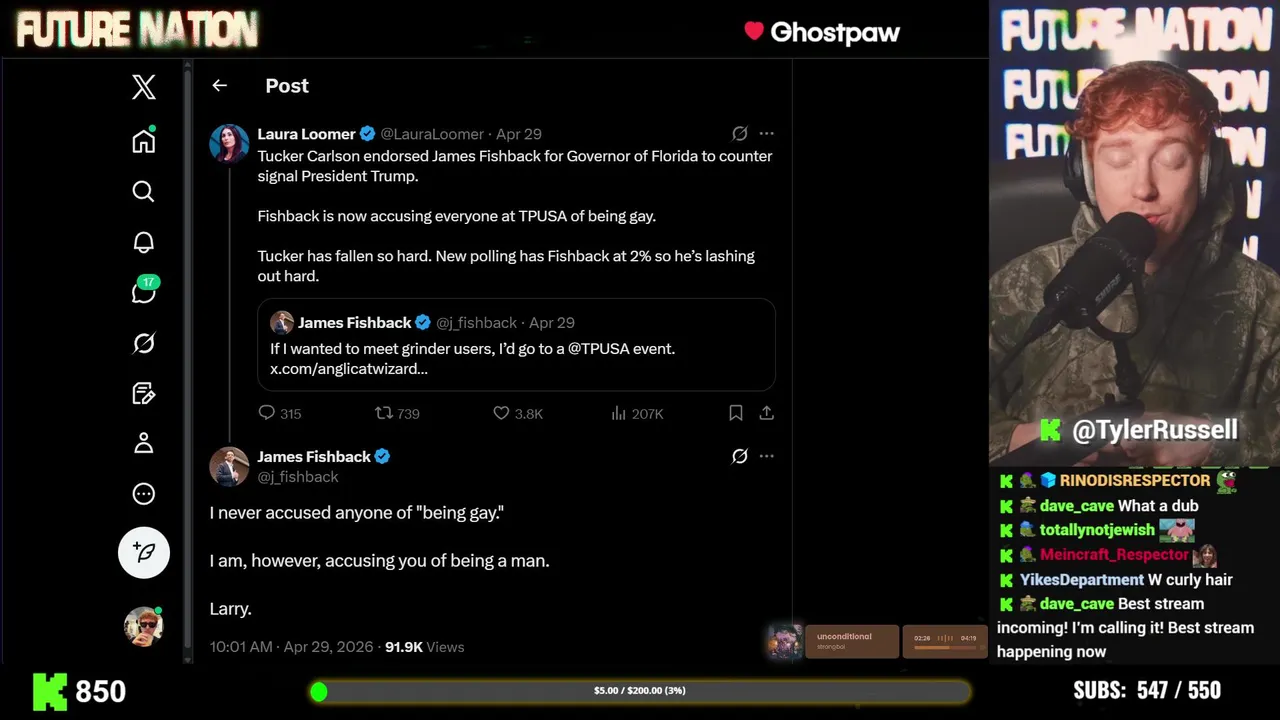Click totallynotjewish username in chat
This screenshot has height=720, width=1280.
[1097, 530]
